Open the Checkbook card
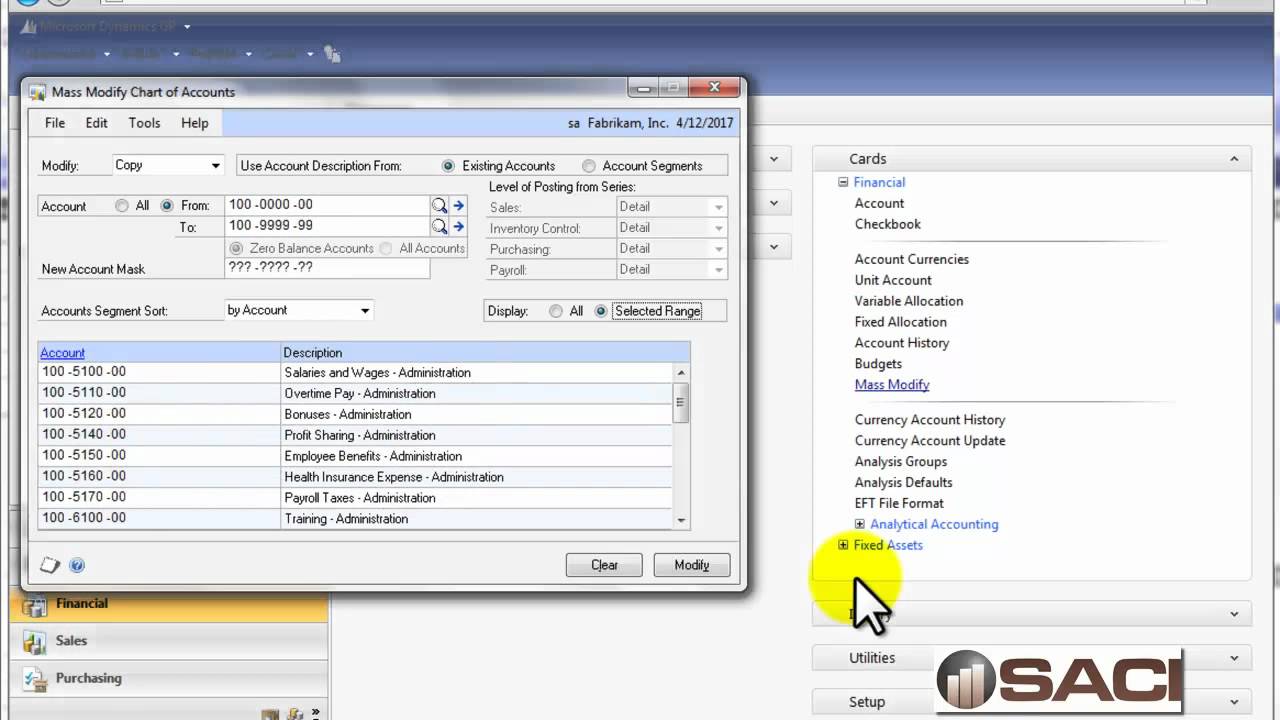The height and width of the screenshot is (720, 1280). (x=888, y=224)
